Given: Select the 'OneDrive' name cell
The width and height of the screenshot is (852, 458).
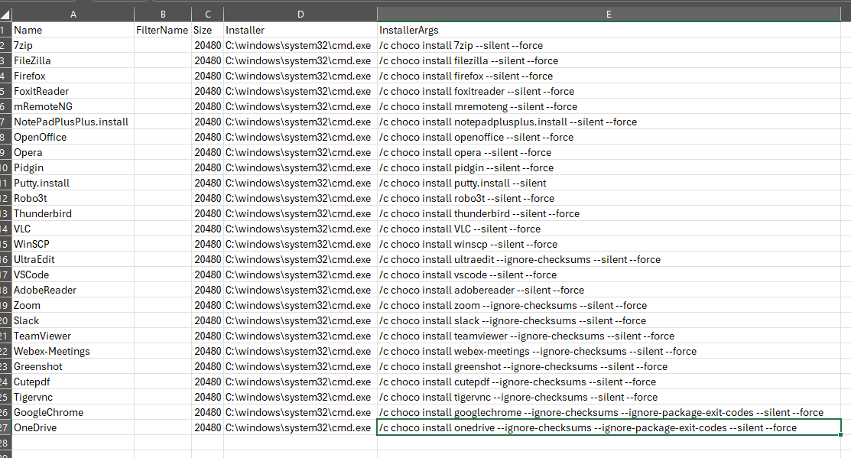Looking at the screenshot, I should pos(73,428).
